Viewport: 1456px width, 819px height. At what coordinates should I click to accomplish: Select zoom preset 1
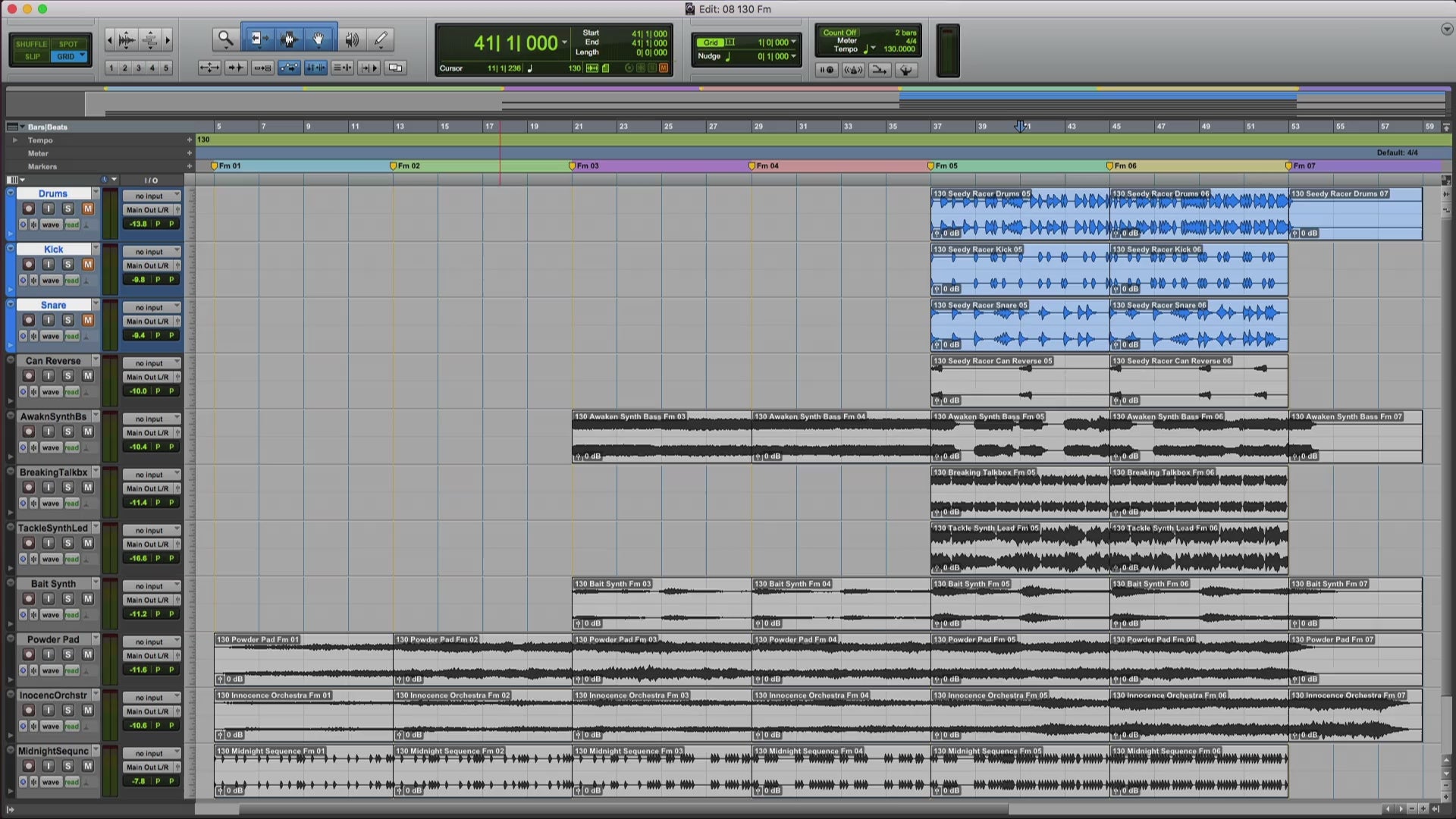[111, 68]
